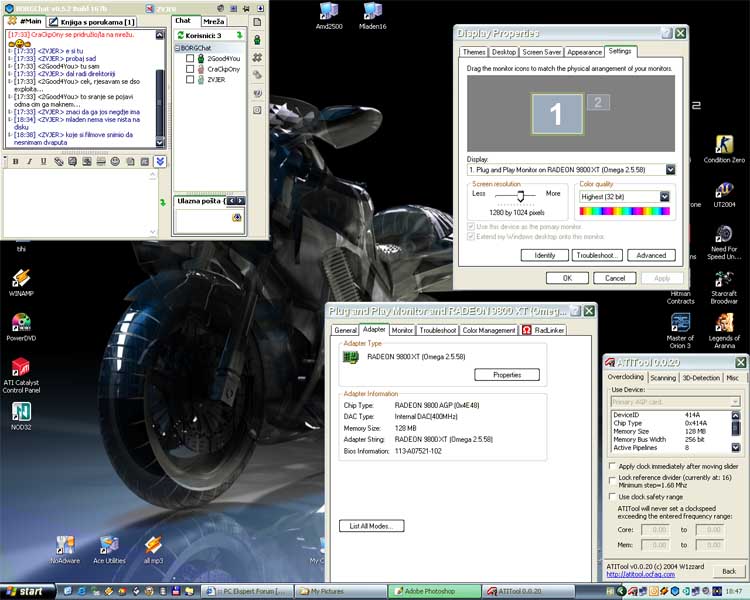The image size is (750, 600).
Task: Enable the Use clock safety range checkbox
Action: point(611,496)
